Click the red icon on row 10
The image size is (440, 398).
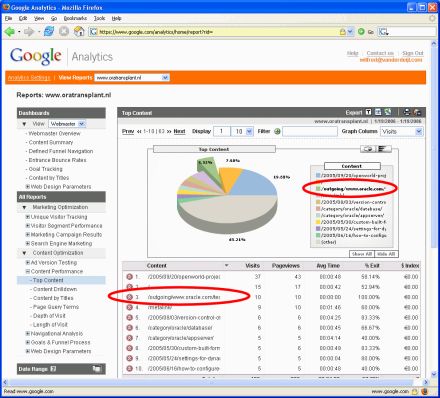[x=129, y=369]
